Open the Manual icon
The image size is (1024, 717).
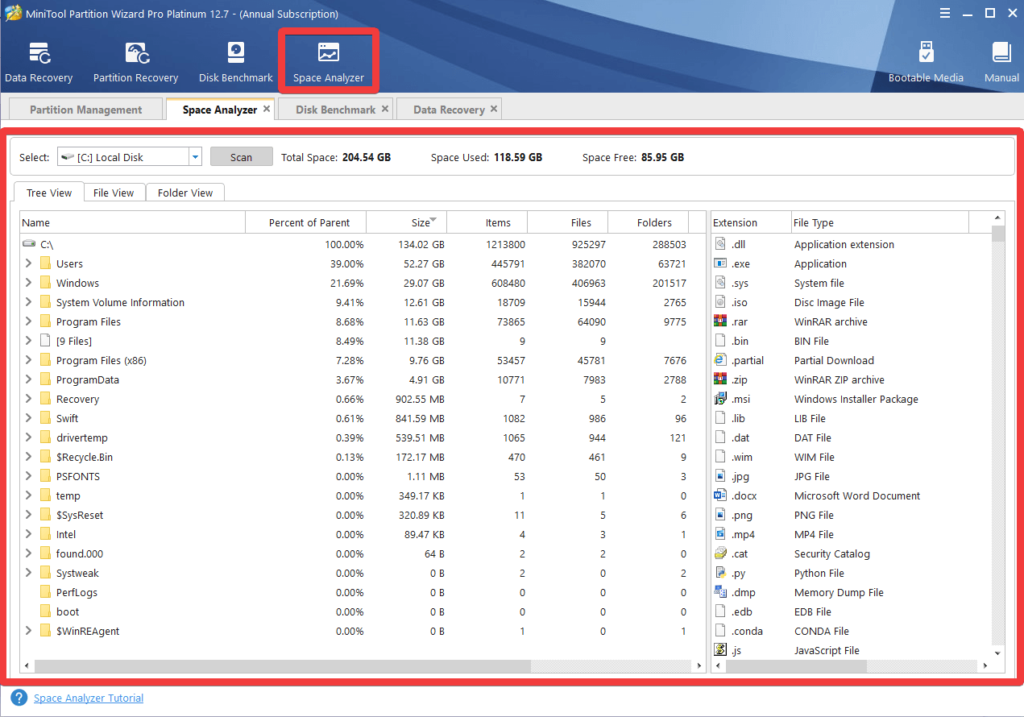click(x=1001, y=63)
